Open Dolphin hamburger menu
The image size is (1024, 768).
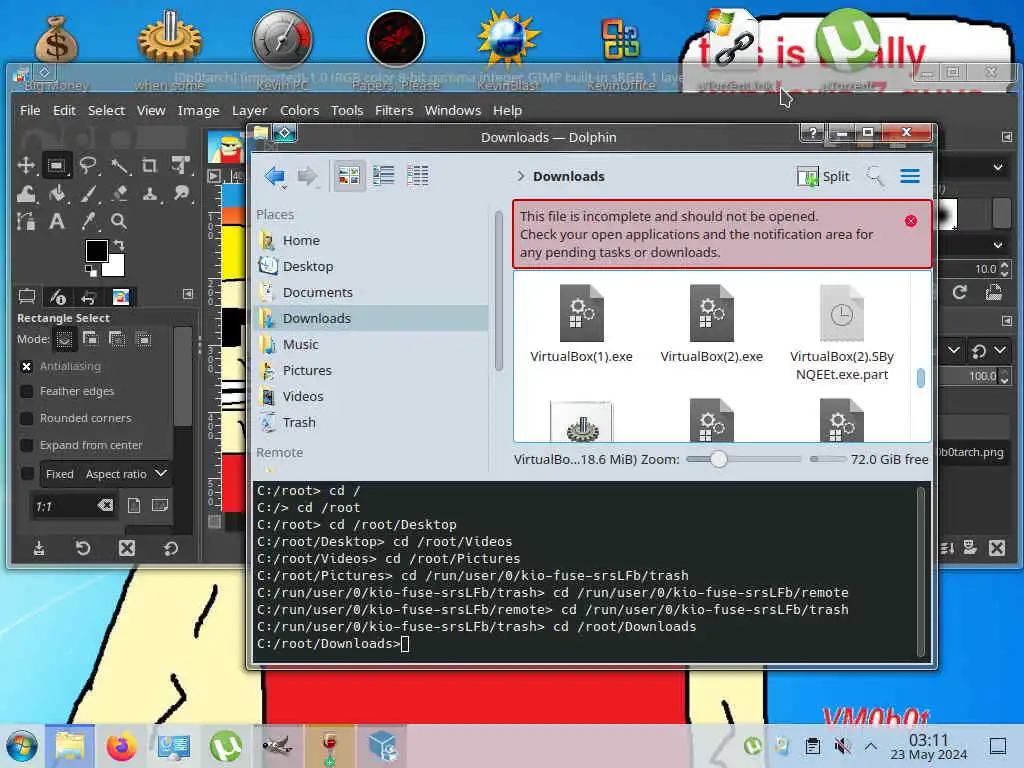point(910,176)
